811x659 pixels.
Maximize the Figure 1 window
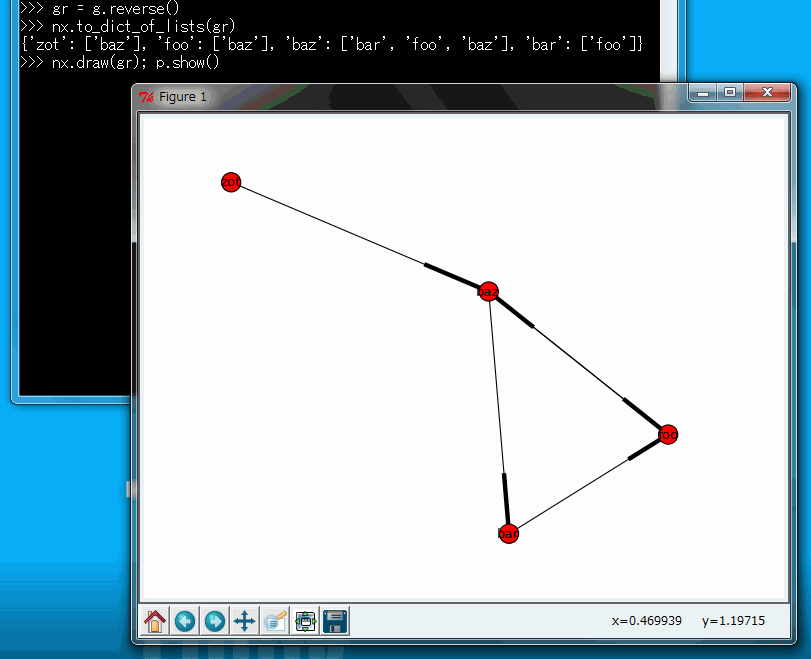(730, 93)
